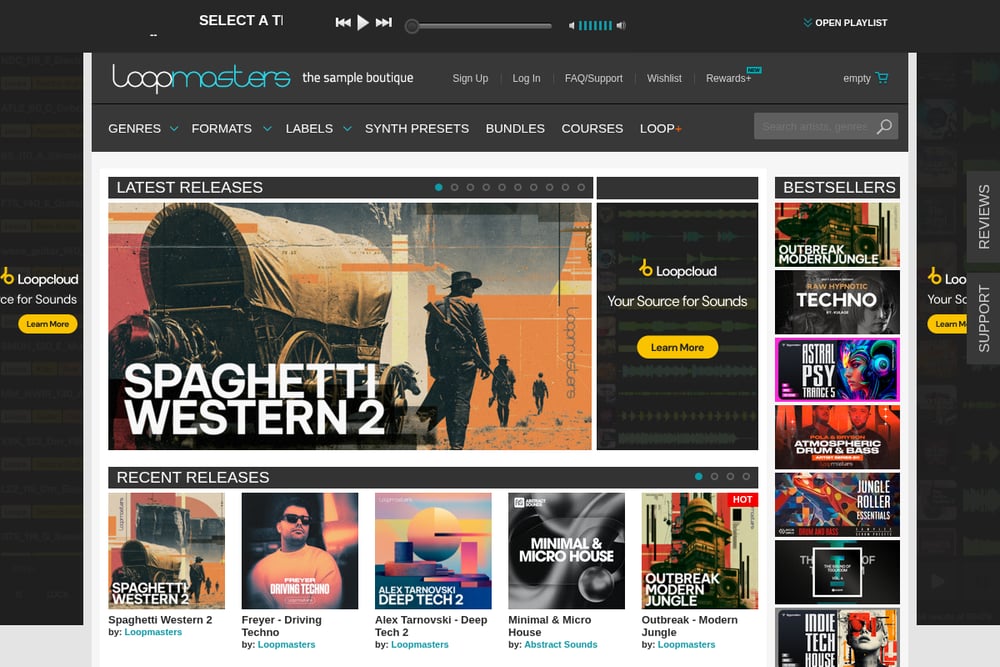Open the Minimal & Micro House cover
The image size is (1000, 667).
point(566,551)
